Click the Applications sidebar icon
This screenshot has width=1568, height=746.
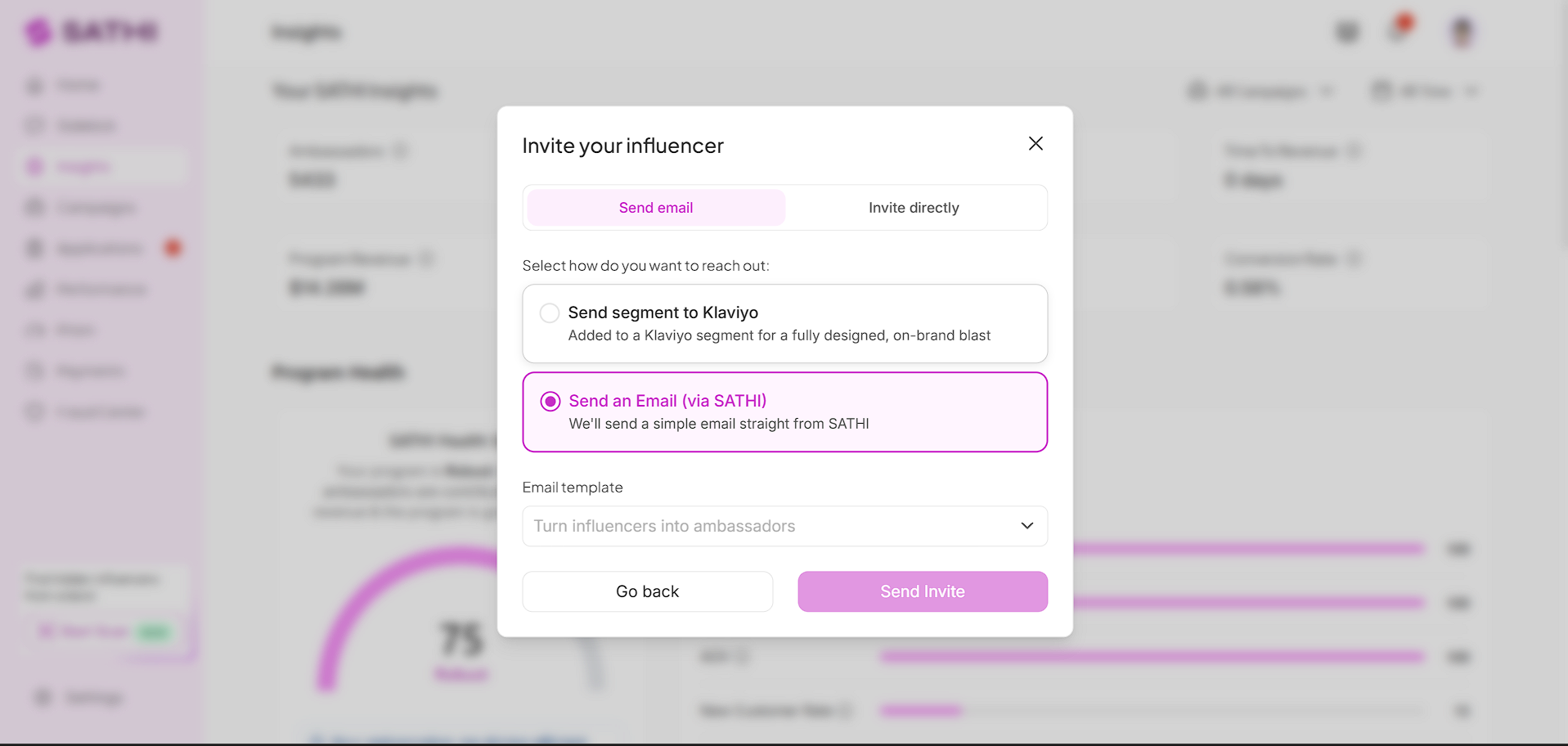point(34,249)
